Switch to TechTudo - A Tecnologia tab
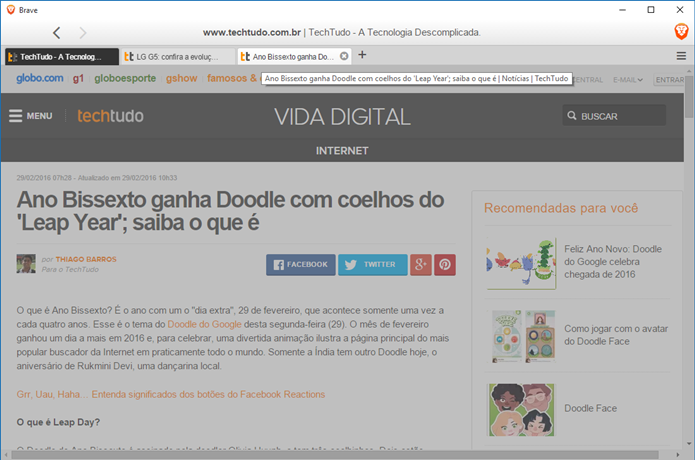This screenshot has width=695, height=460. click(62, 57)
